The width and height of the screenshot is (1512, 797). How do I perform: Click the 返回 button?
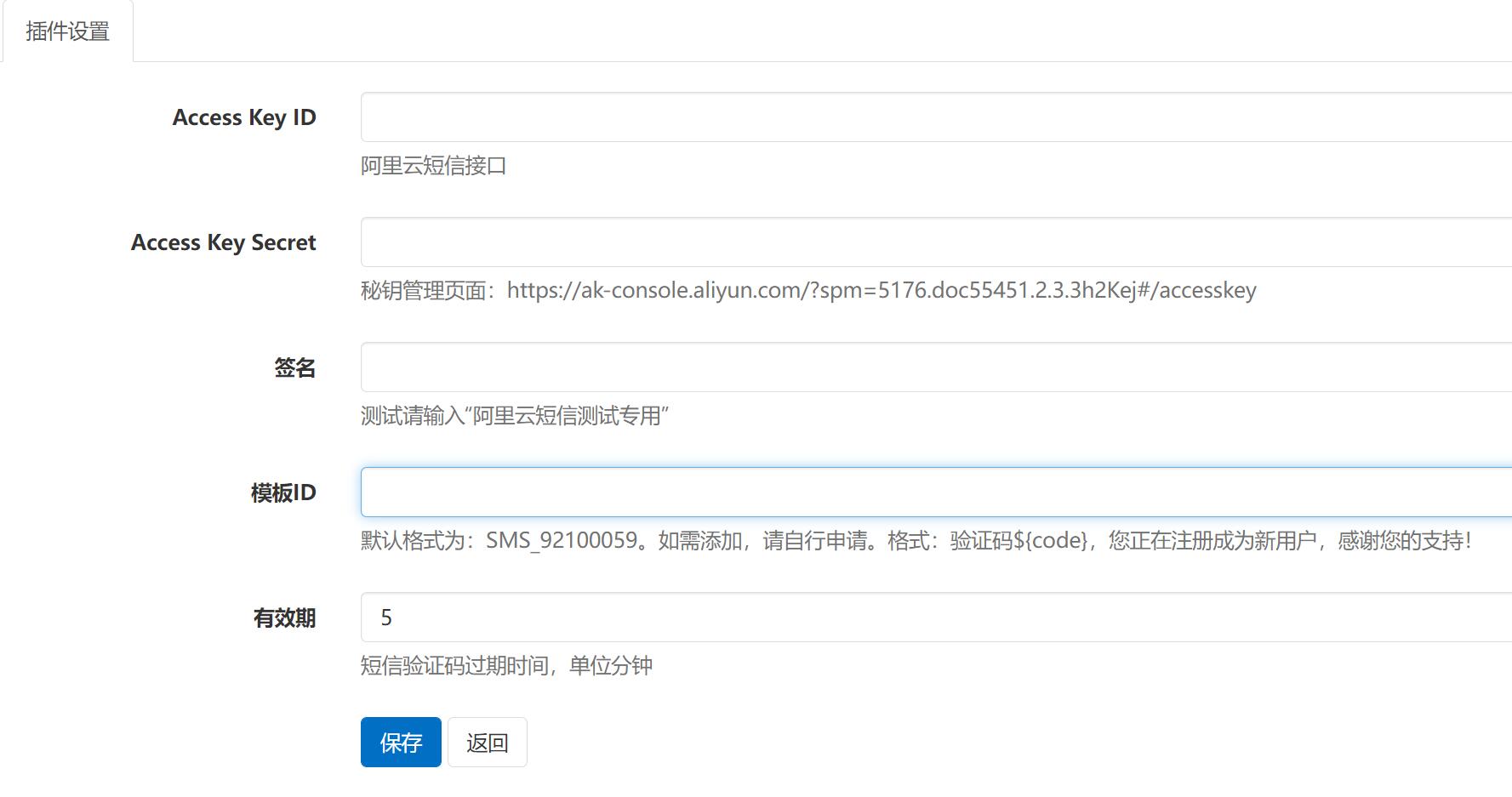[487, 743]
